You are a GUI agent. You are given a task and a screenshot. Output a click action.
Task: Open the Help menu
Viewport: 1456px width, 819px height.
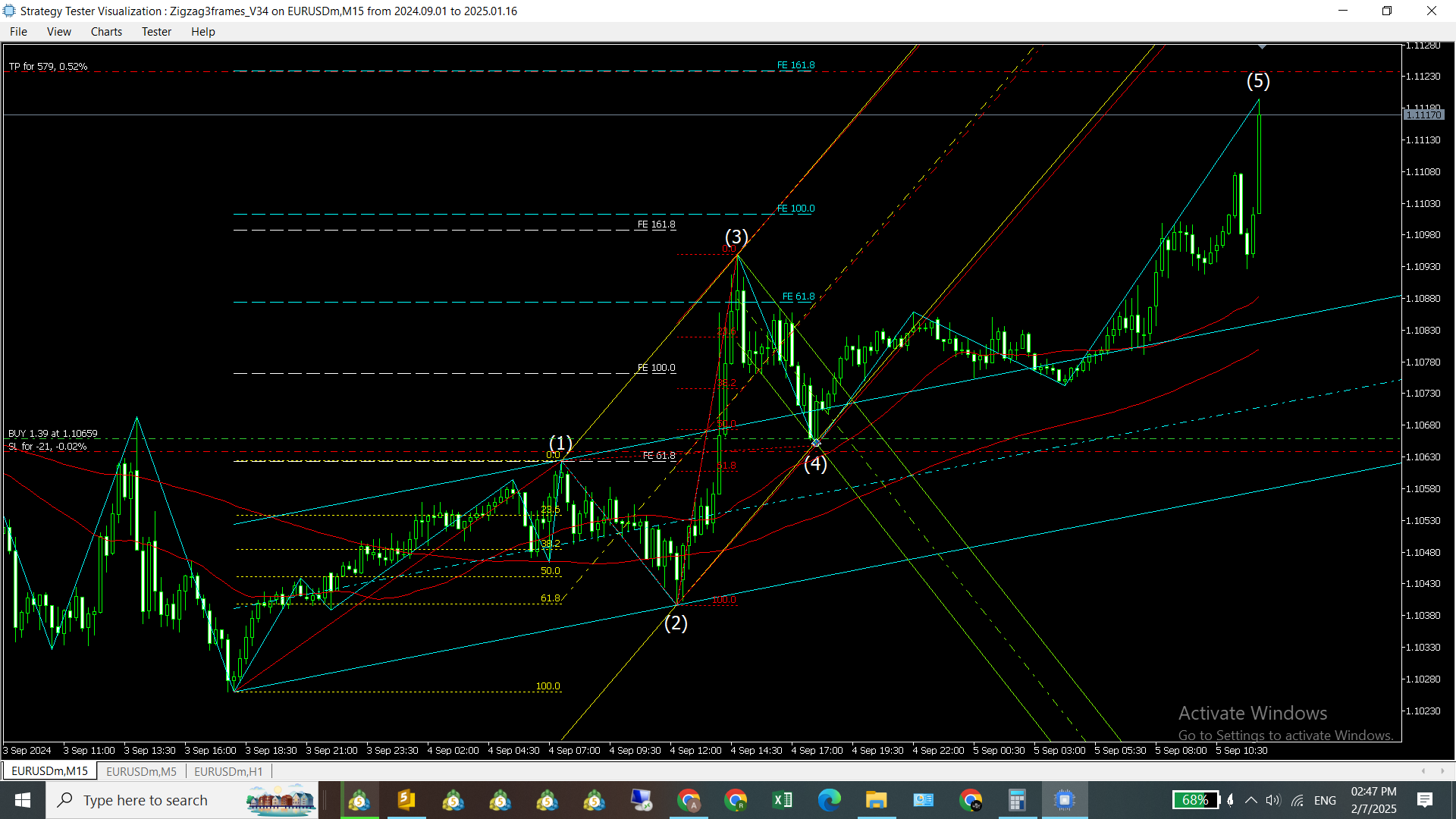tap(202, 31)
